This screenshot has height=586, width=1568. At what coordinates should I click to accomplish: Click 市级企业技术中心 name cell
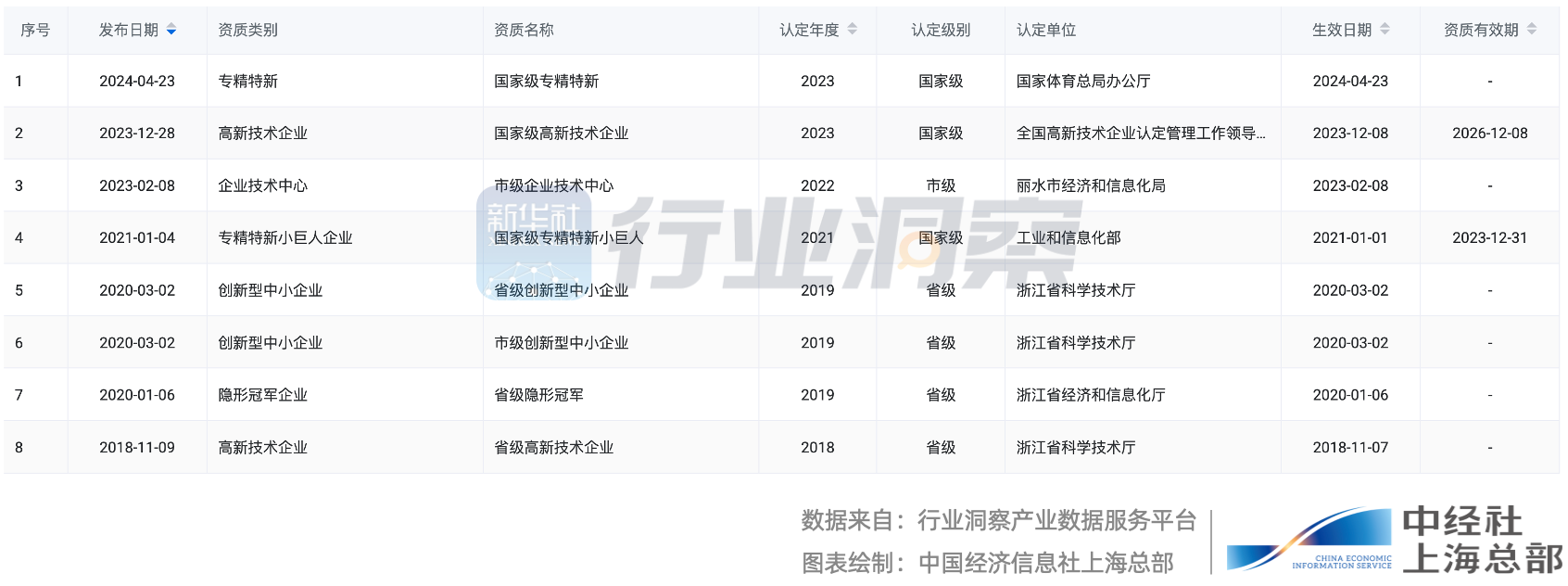click(x=553, y=185)
